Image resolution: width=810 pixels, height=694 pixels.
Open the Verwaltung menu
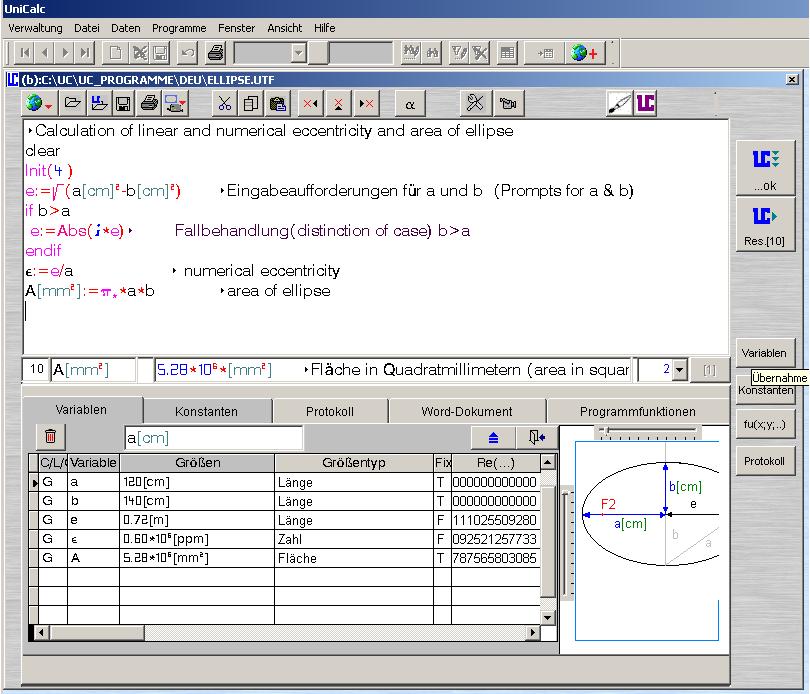tap(35, 28)
